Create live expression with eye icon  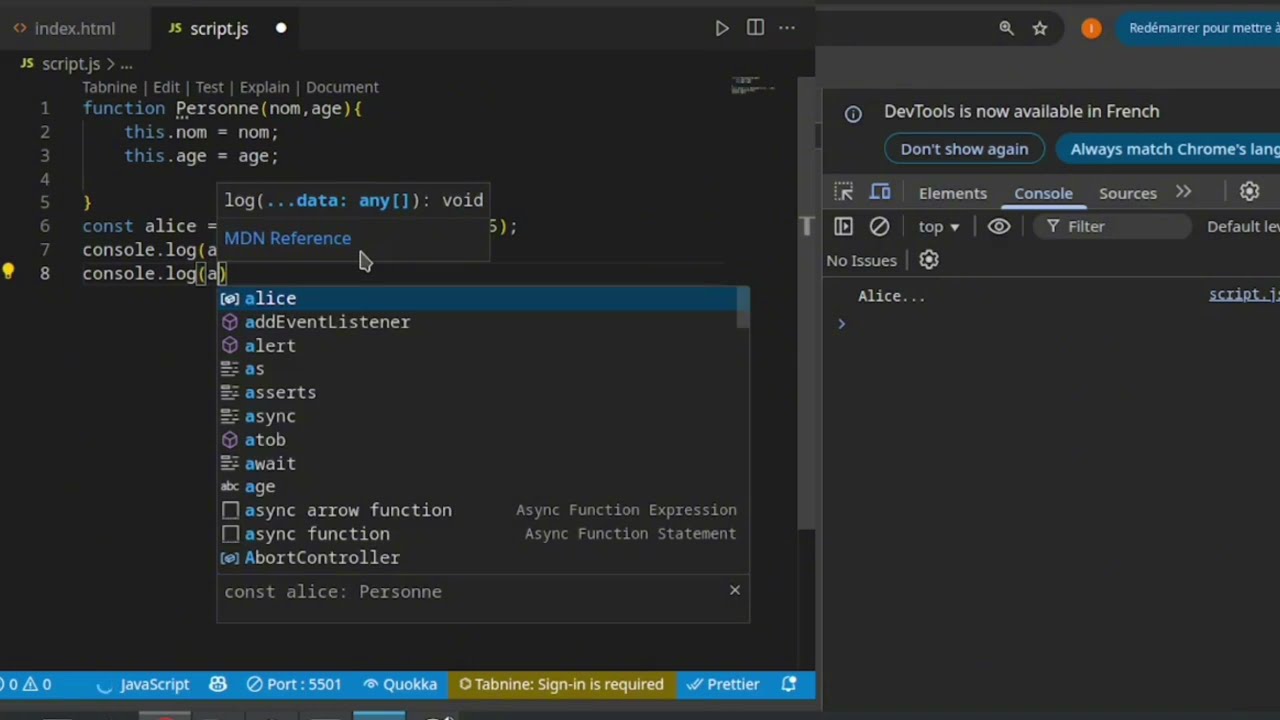pyautogui.click(x=999, y=226)
